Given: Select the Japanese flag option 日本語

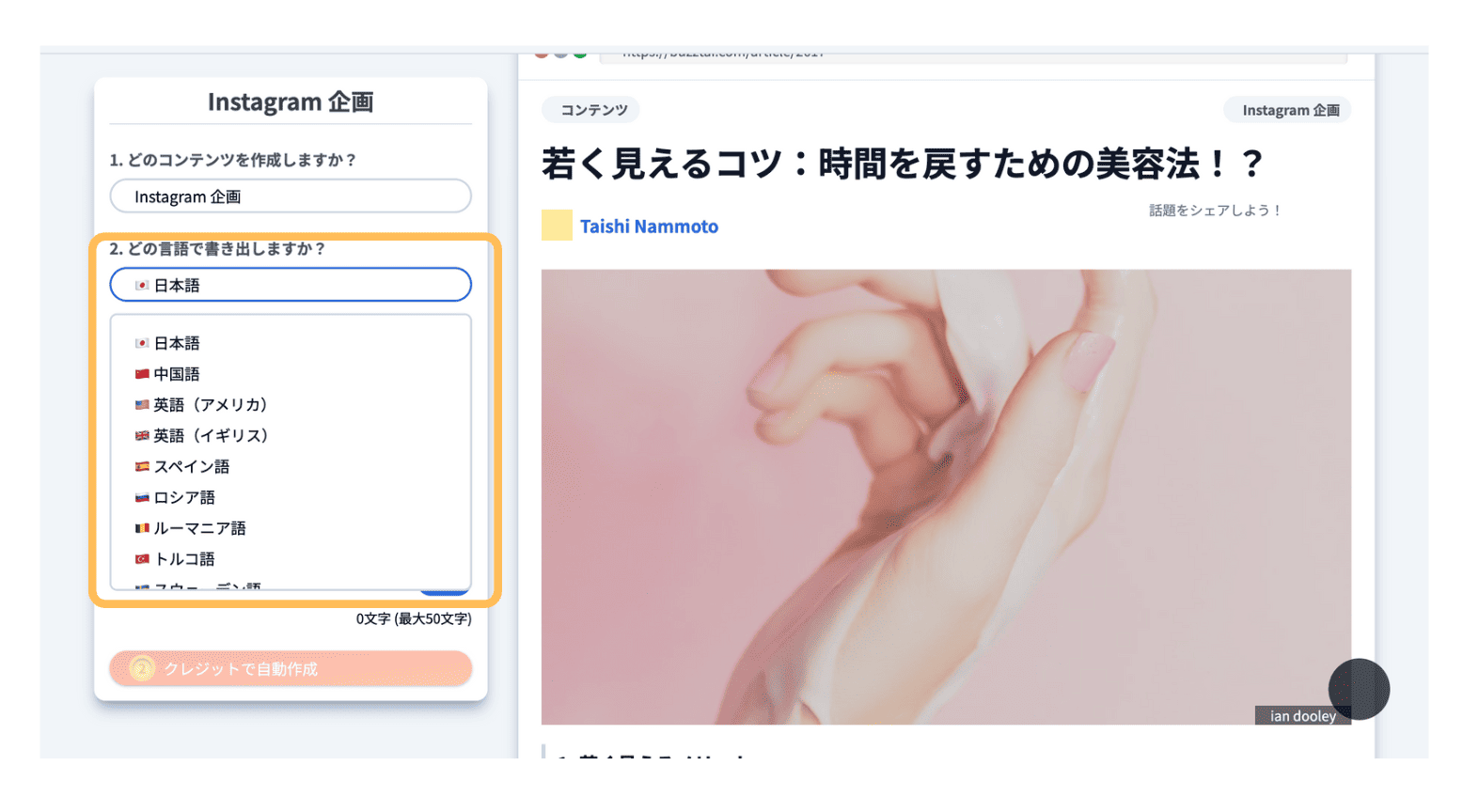Looking at the screenshot, I should point(291,343).
